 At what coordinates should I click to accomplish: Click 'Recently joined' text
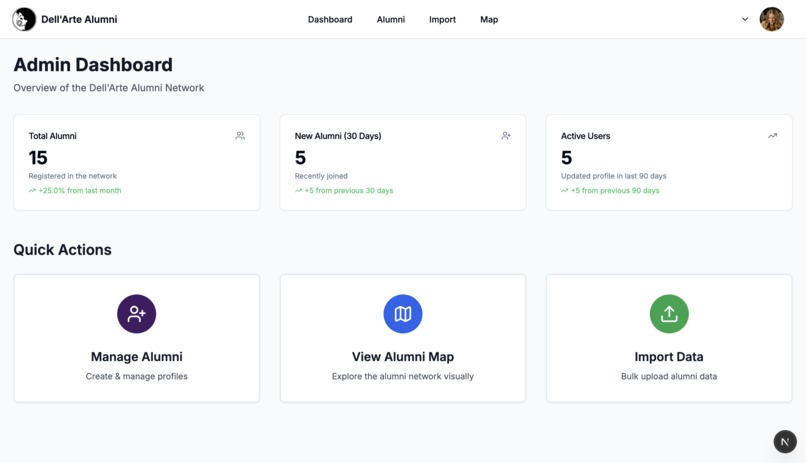pos(321,176)
